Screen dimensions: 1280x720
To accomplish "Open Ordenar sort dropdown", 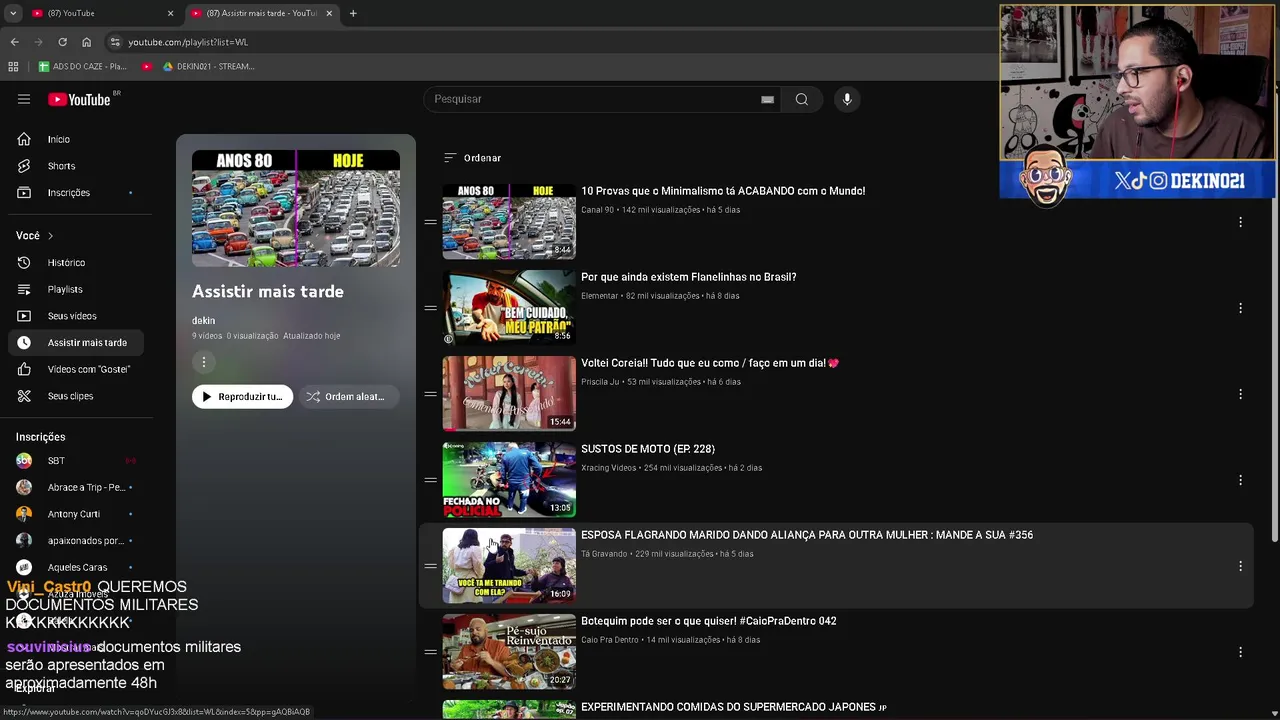I will pyautogui.click(x=472, y=158).
